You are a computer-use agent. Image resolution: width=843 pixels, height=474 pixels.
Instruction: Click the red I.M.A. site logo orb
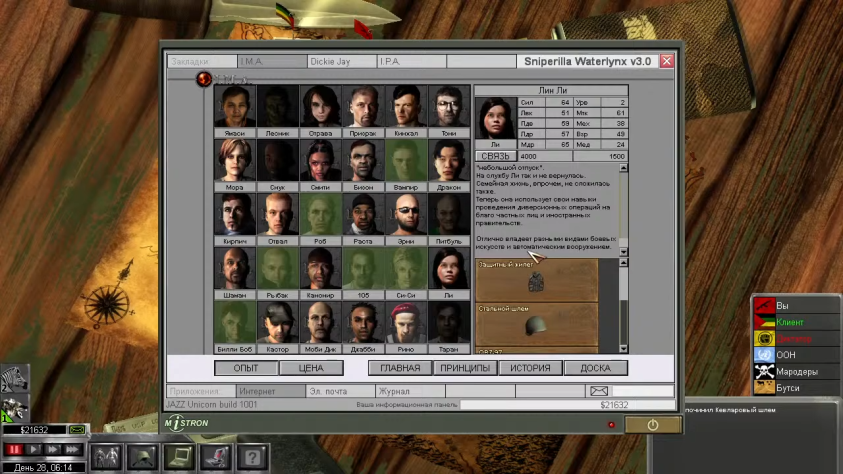coord(204,79)
